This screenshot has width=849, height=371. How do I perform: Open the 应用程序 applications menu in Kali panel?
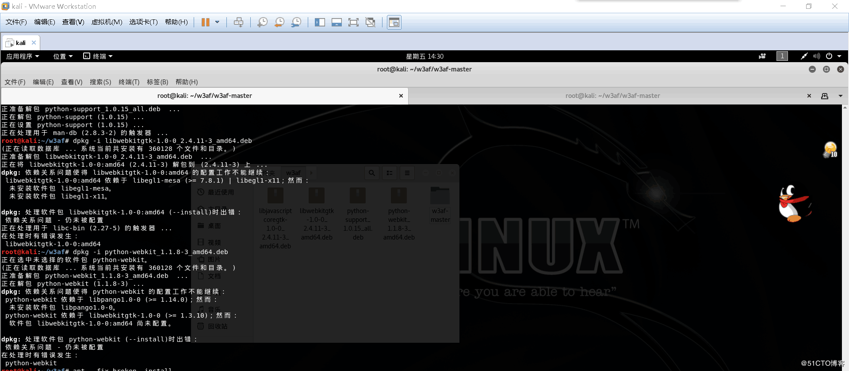click(22, 56)
